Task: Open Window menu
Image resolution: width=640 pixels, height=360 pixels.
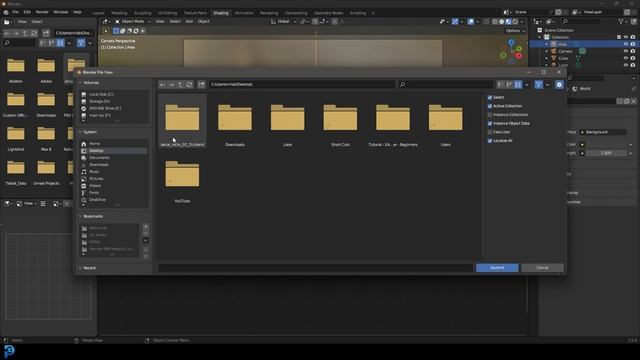Action: pos(60,12)
